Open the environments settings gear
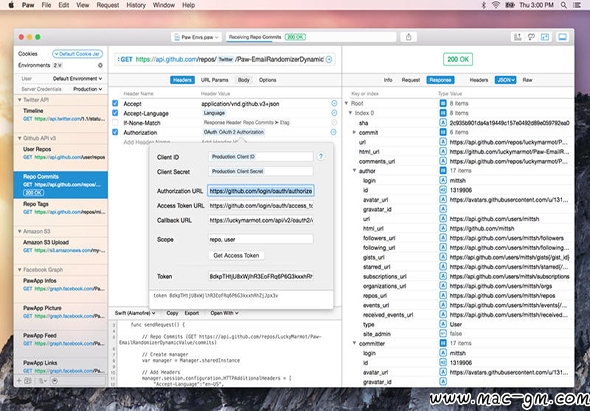The height and width of the screenshot is (411, 590). point(100,65)
